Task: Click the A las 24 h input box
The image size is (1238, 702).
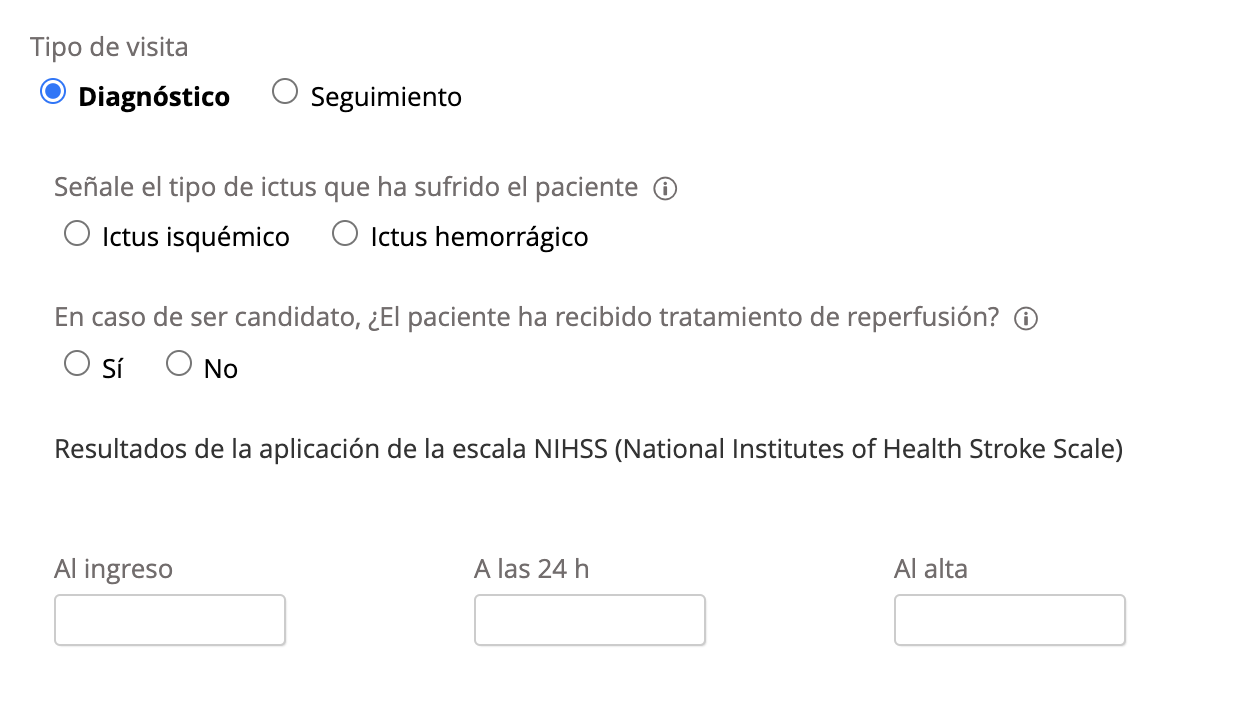Action: (x=590, y=620)
